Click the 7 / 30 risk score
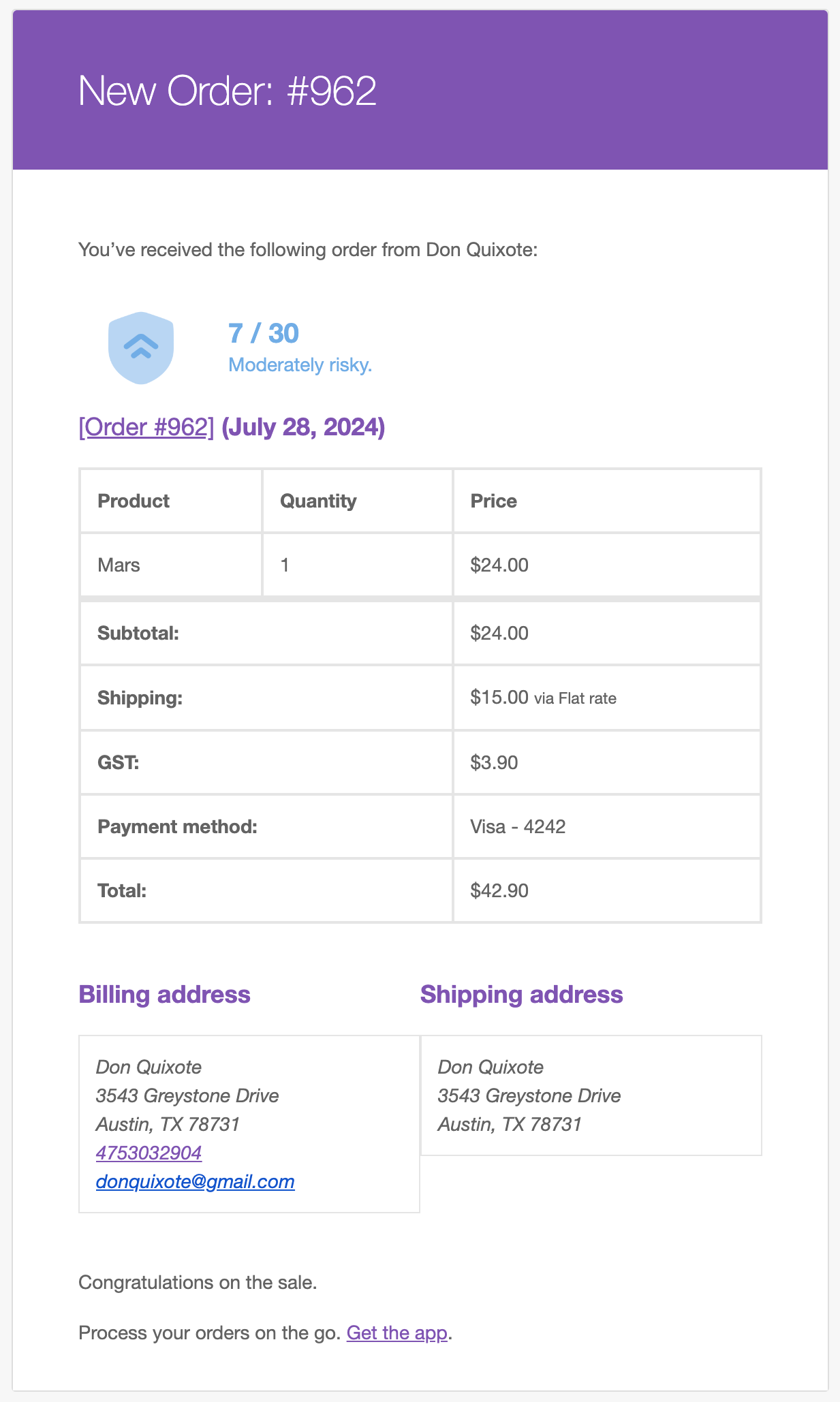 264,333
